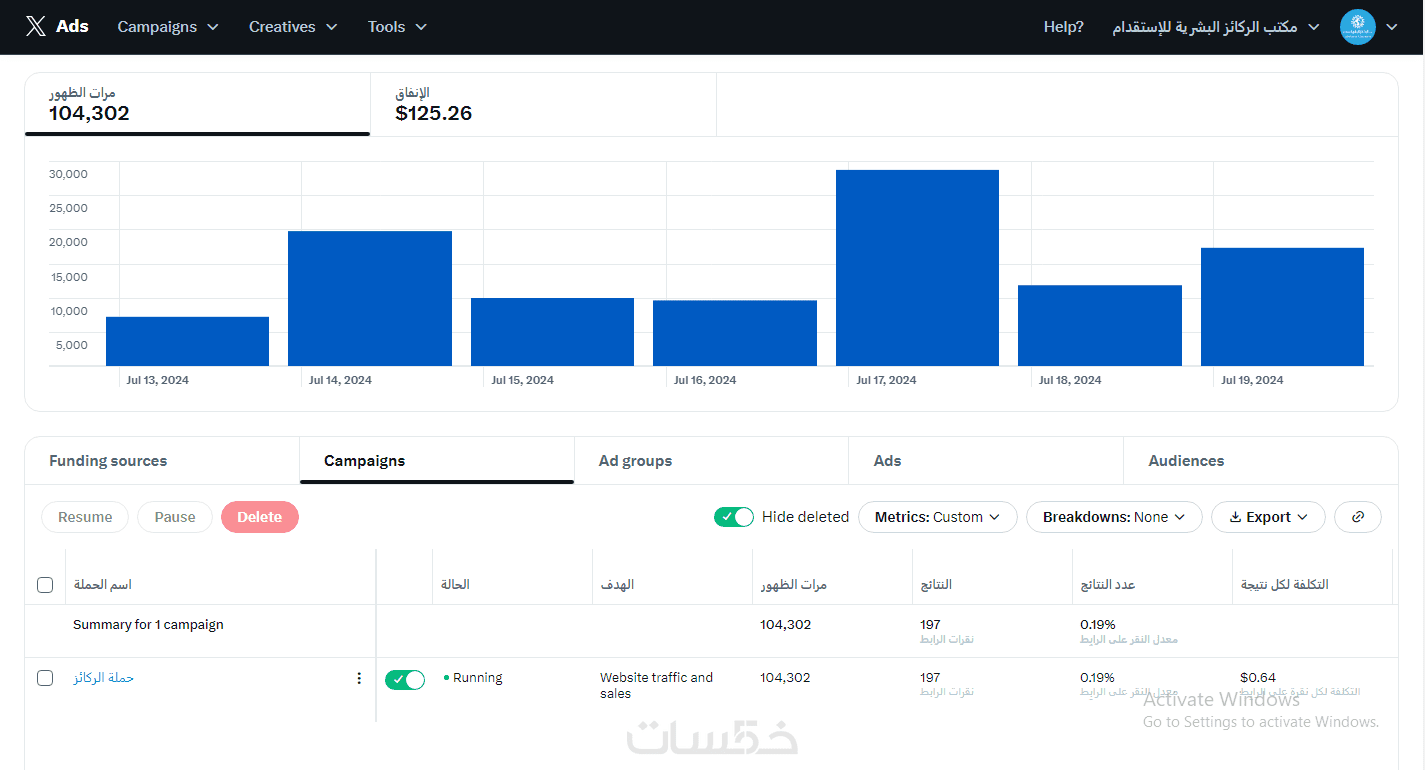
Task: Open the Tools menu
Action: pyautogui.click(x=397, y=27)
